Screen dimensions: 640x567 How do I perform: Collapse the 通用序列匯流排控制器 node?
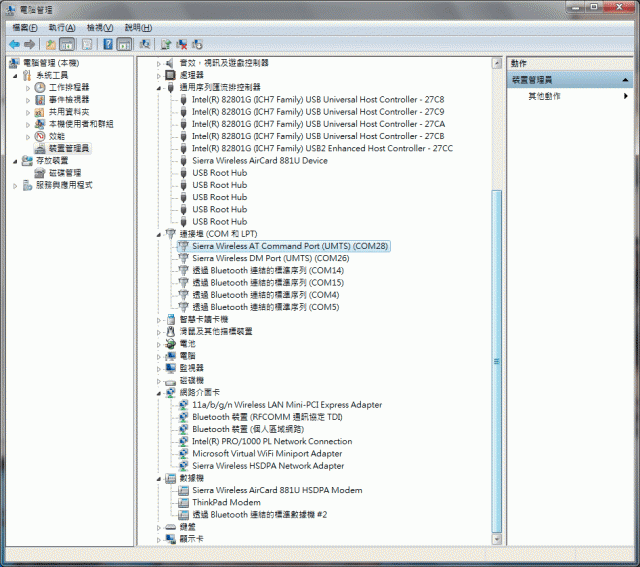pos(159,88)
